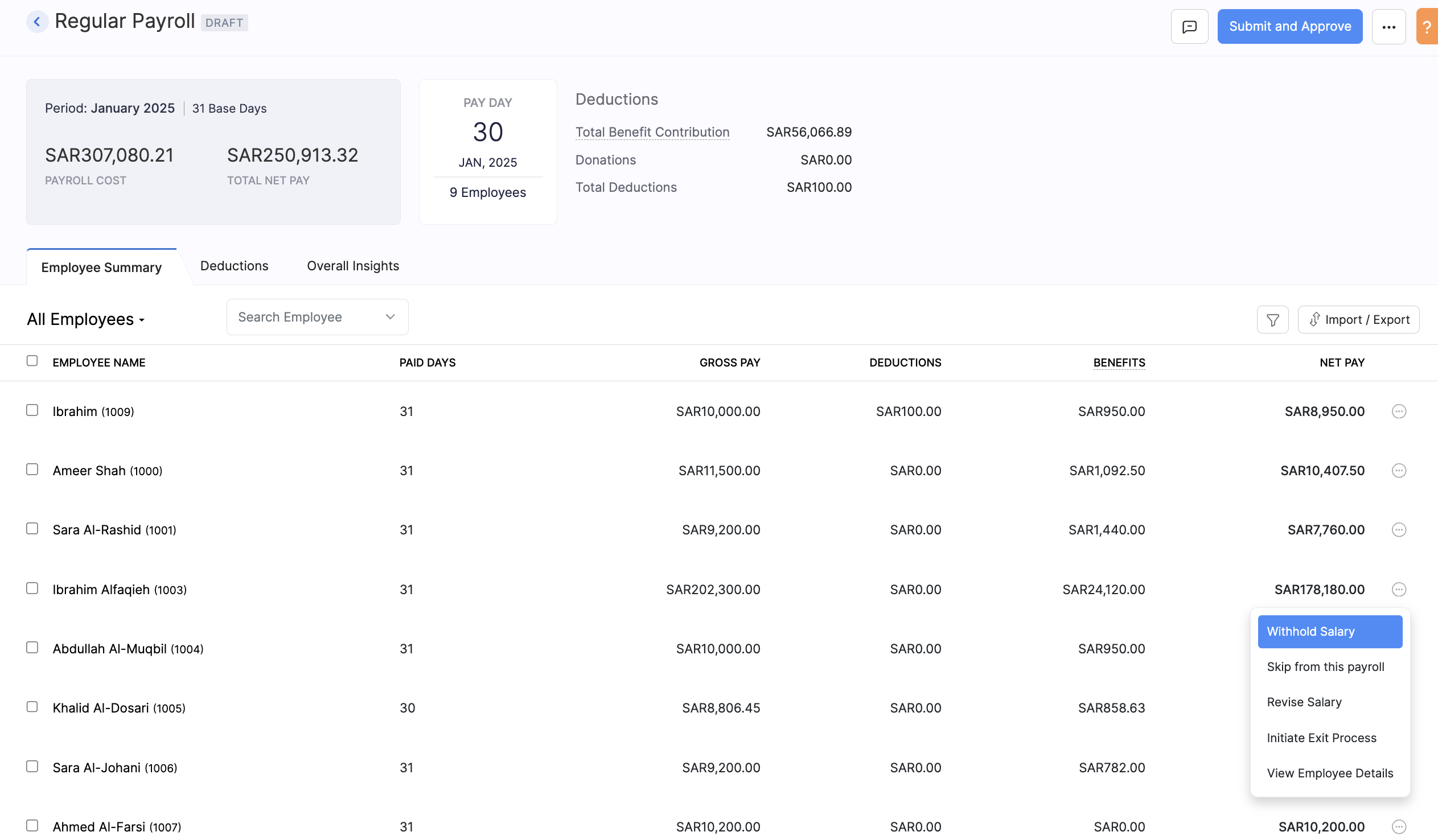Open the Total Benefit Contribution link

pos(652,132)
